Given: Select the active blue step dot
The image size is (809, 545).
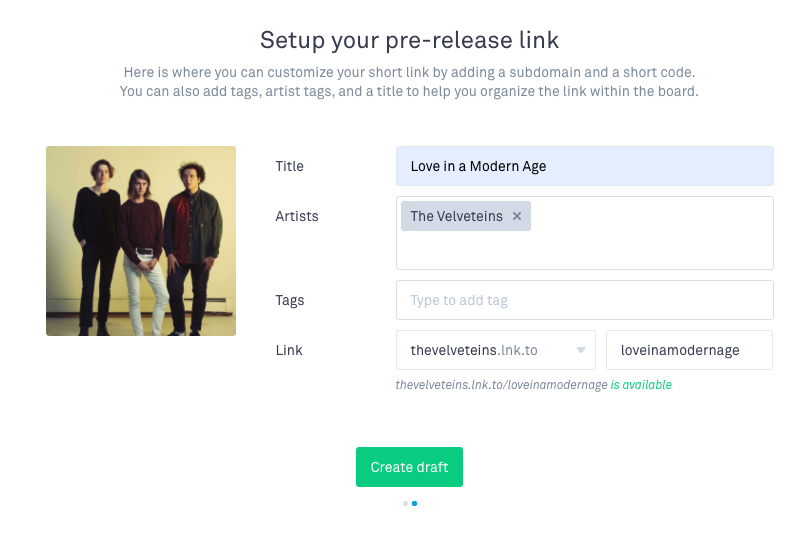Looking at the screenshot, I should click(x=414, y=503).
